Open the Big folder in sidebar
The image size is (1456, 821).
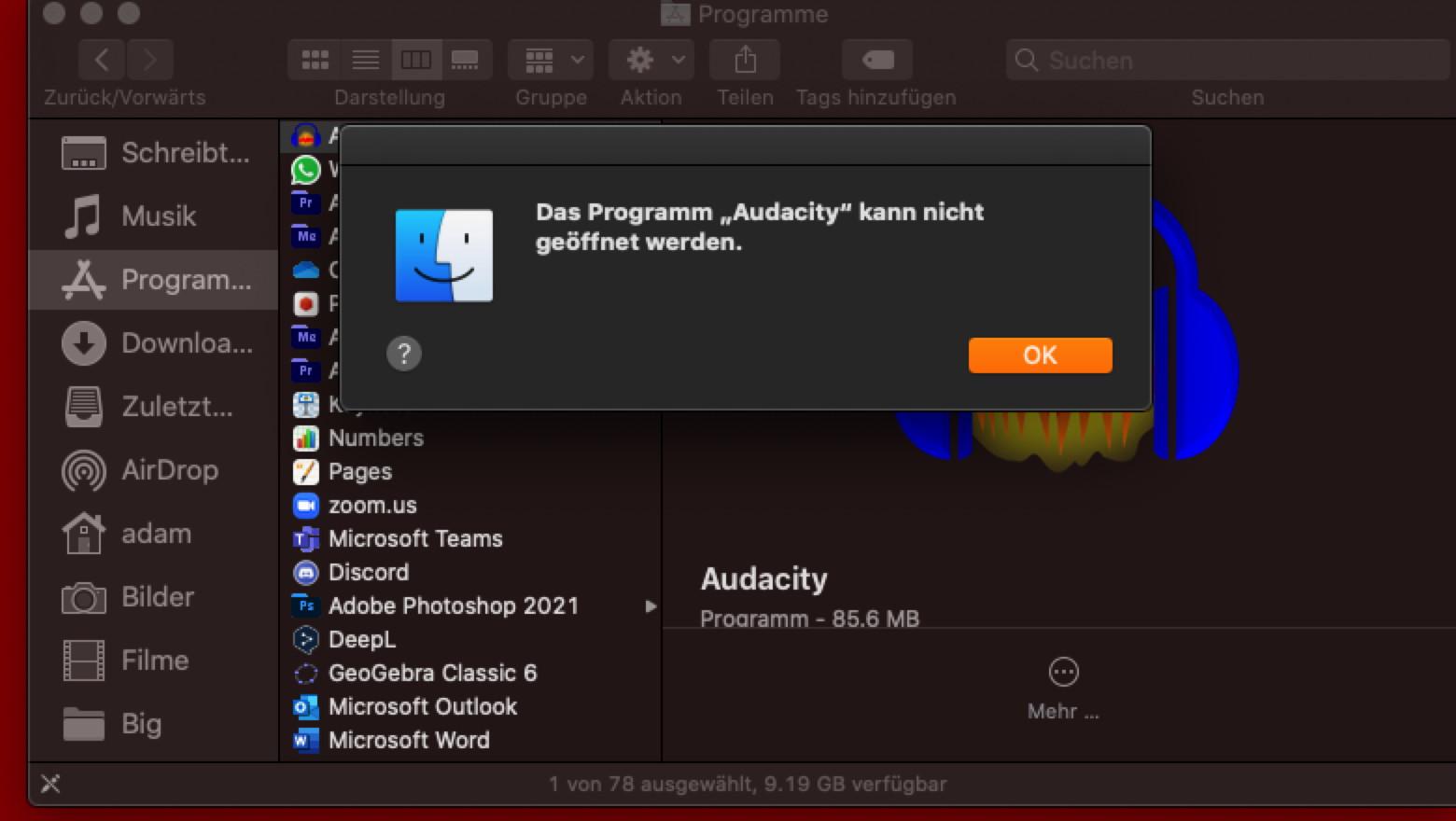[154, 723]
